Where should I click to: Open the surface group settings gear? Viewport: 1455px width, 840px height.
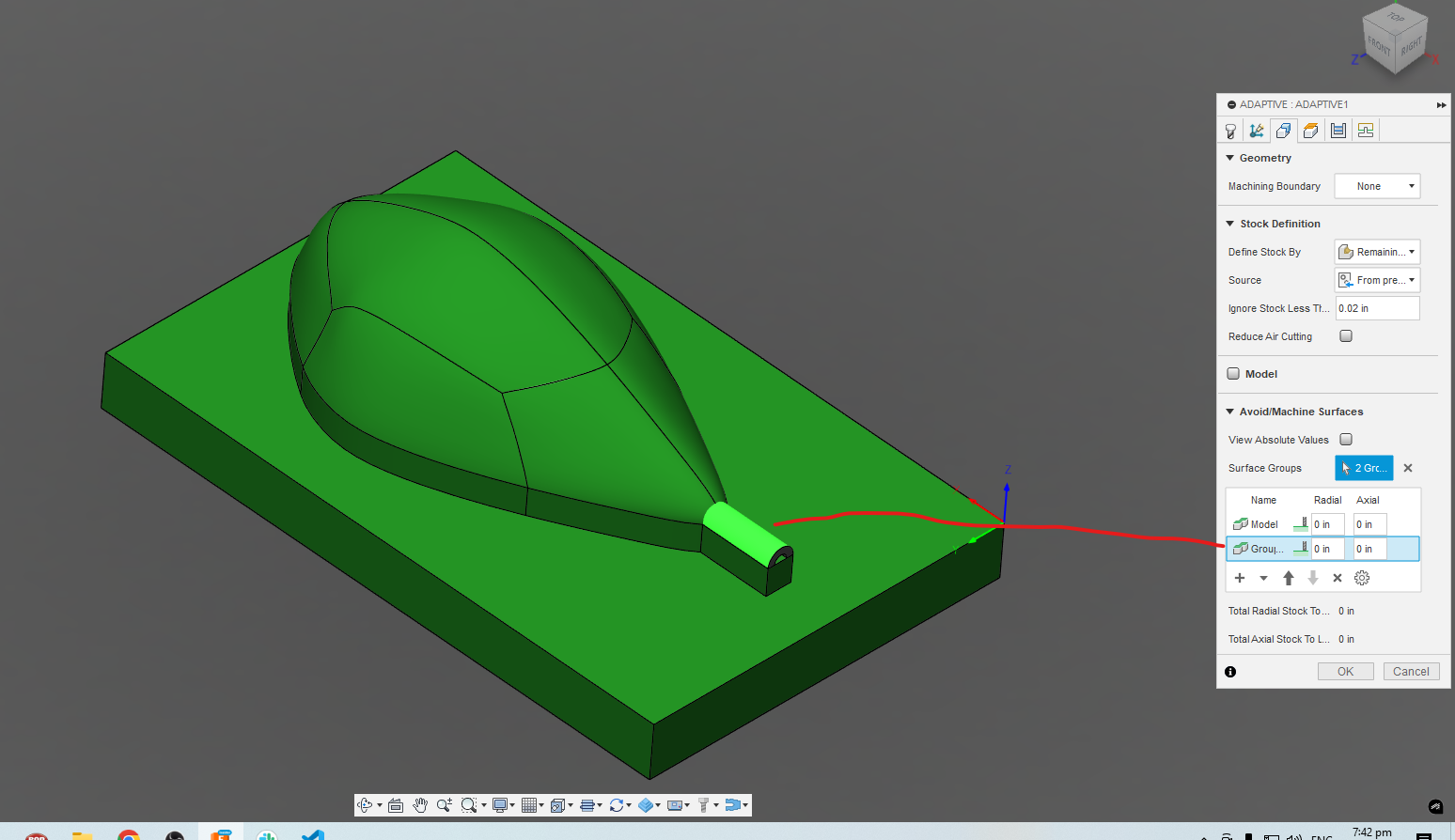1362,577
